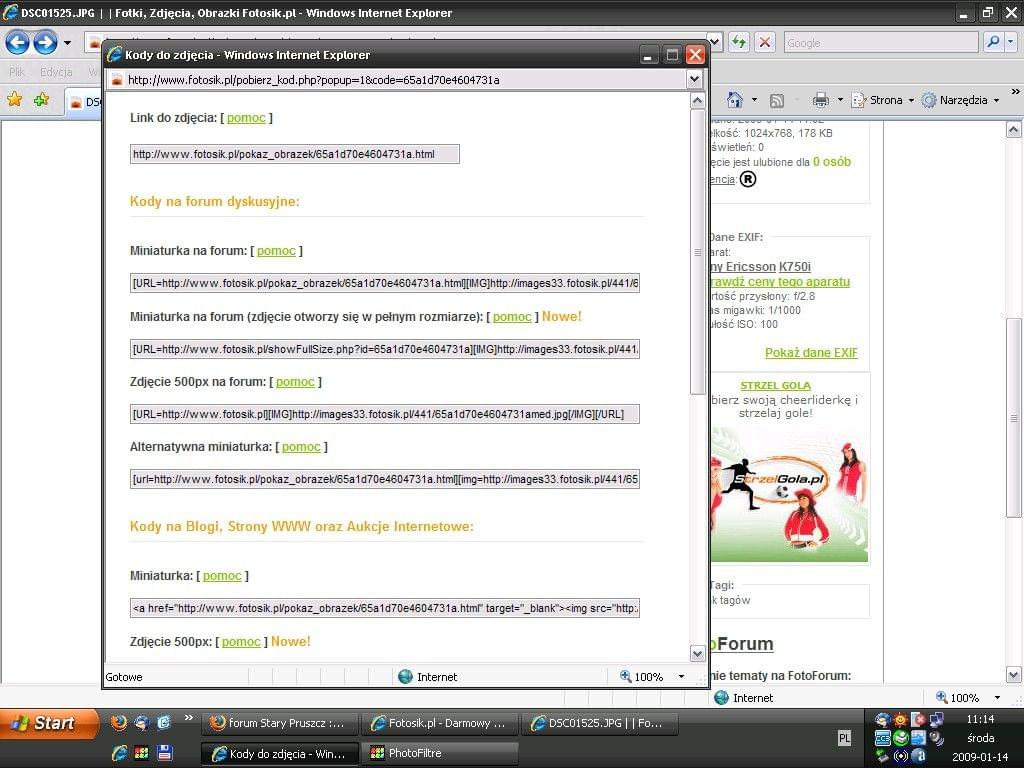Open the search provider dropdown arrow
Image resolution: width=1024 pixels, height=768 pixels.
[x=1011, y=43]
